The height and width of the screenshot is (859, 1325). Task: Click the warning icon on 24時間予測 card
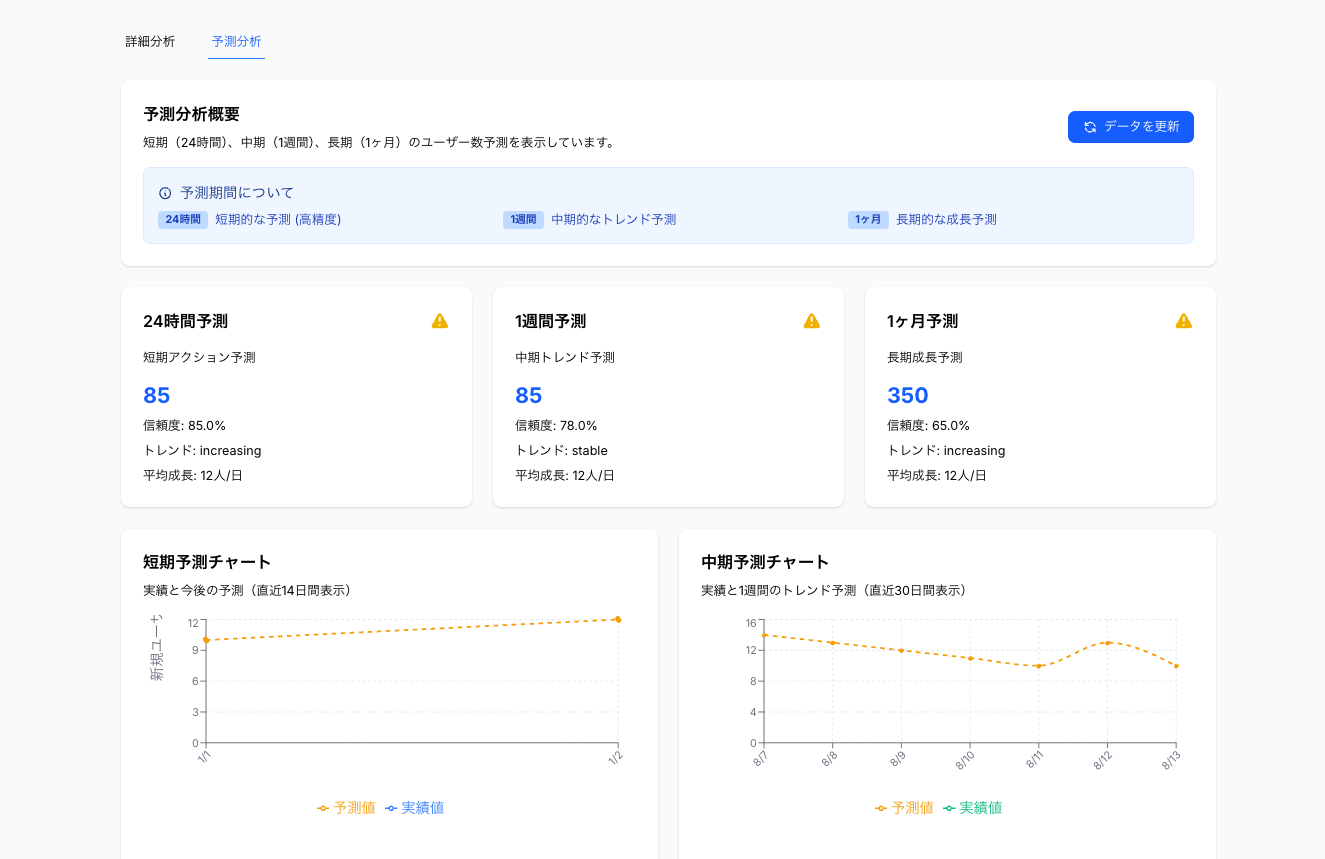(440, 321)
